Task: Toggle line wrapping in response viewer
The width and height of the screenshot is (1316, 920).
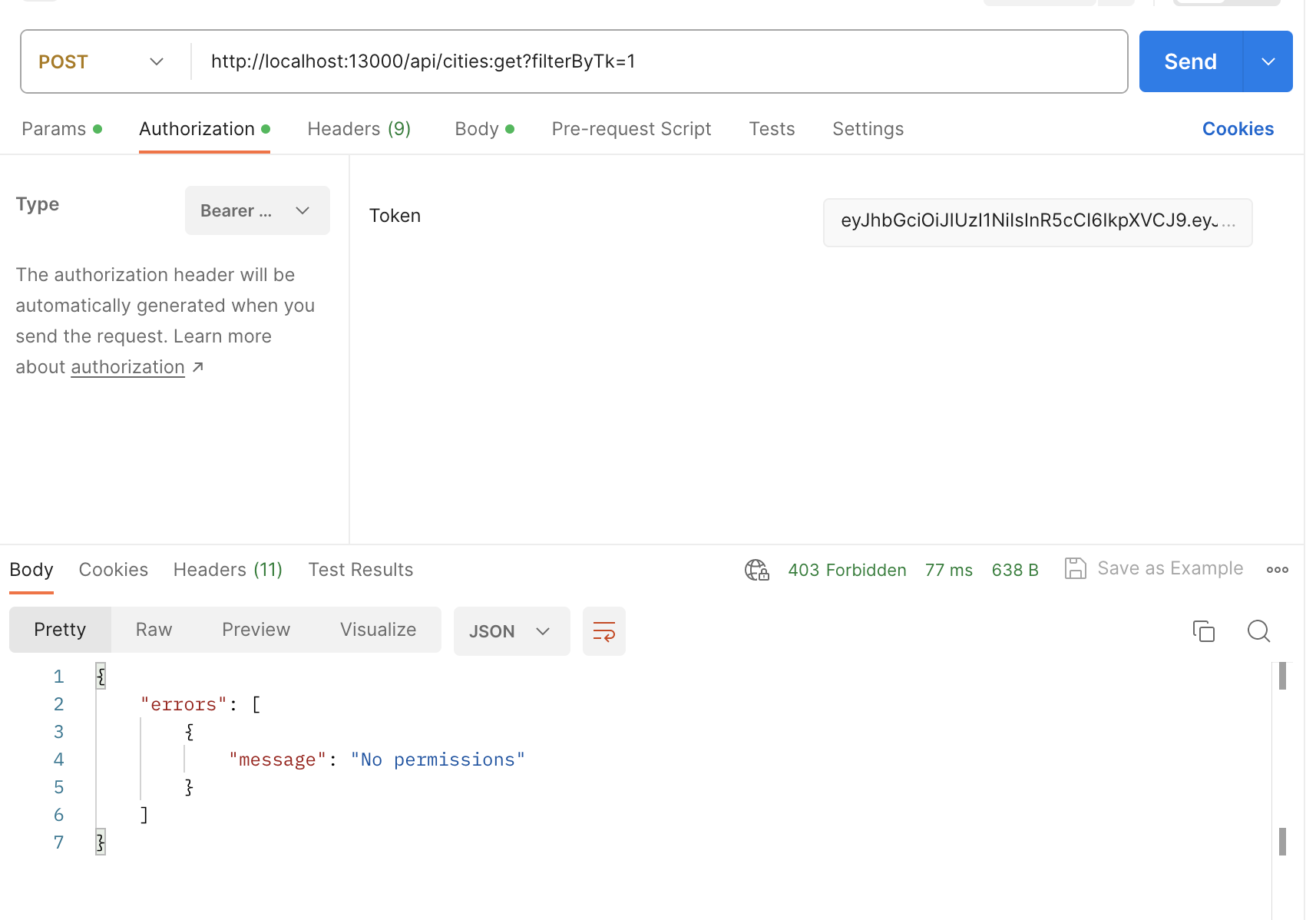Action: tap(603, 631)
